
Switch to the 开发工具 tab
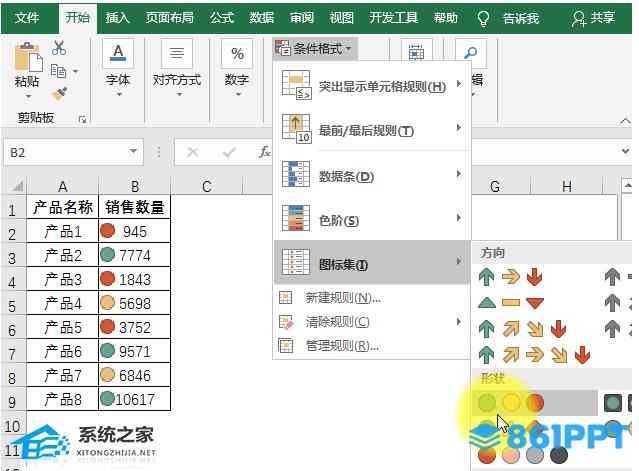pos(394,18)
